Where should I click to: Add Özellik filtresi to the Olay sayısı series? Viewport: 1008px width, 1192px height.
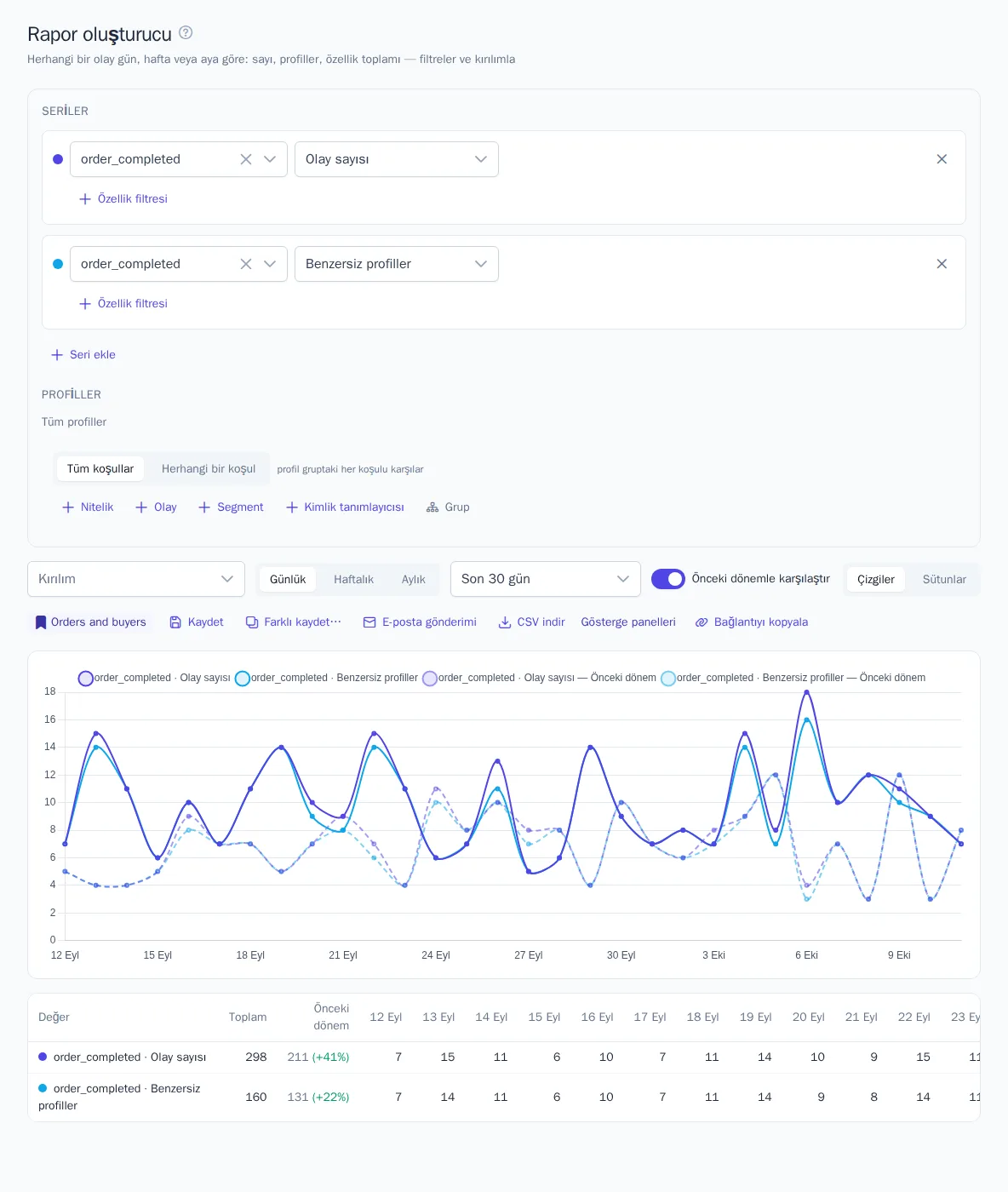coord(123,198)
